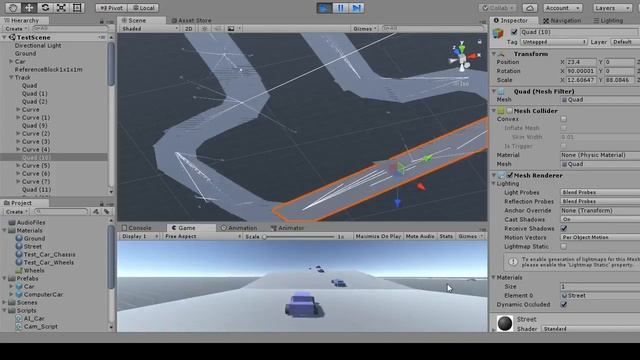Toggle the Convex checkbox
The width and height of the screenshot is (640, 360).
564,119
